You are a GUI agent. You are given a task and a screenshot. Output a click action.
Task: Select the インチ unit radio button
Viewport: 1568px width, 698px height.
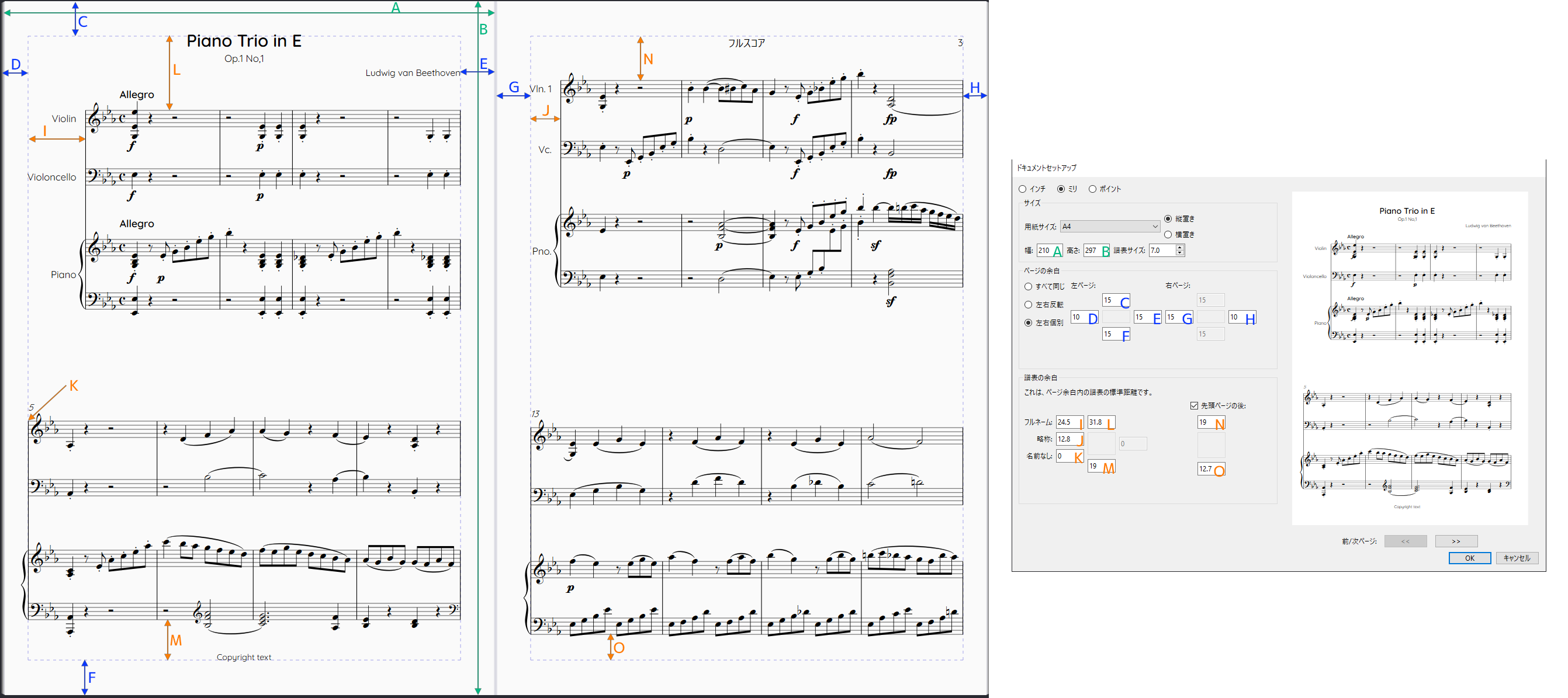pos(1023,189)
